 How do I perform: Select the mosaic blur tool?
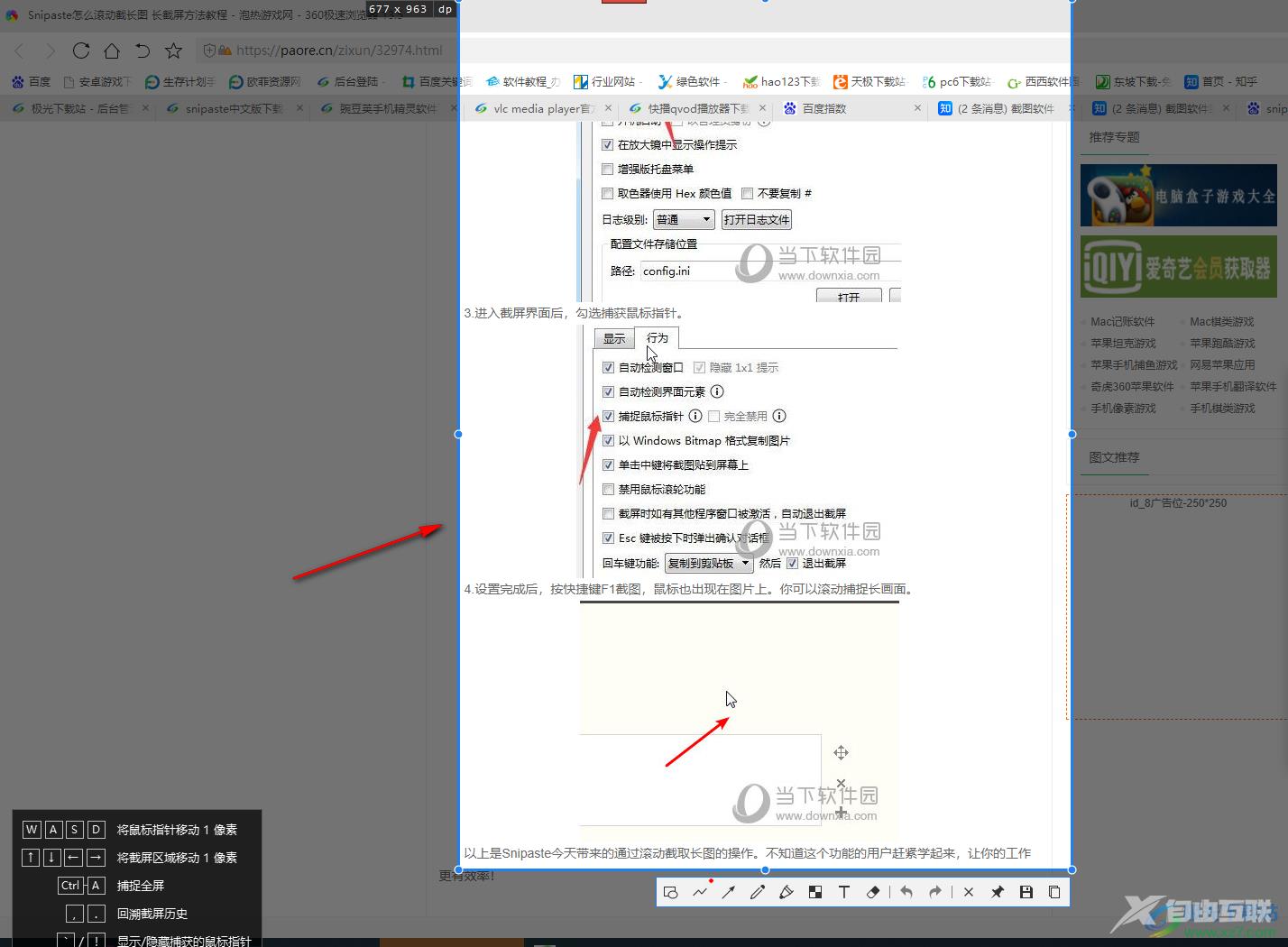pos(815,892)
